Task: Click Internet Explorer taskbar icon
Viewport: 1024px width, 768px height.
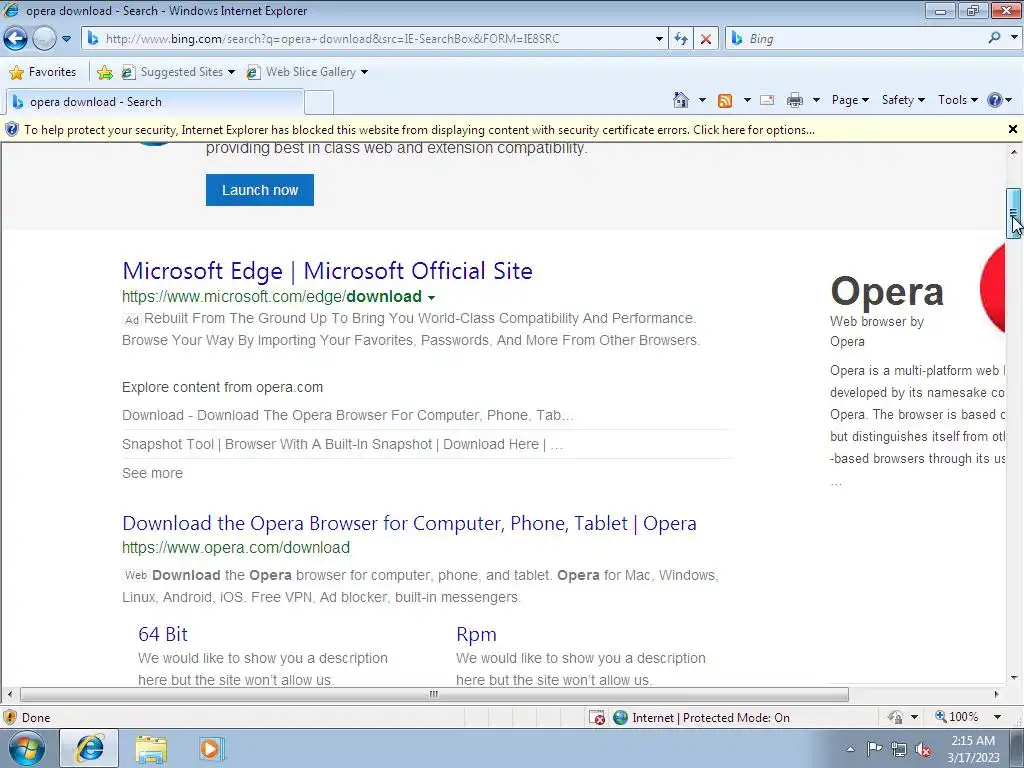Action: [89, 748]
